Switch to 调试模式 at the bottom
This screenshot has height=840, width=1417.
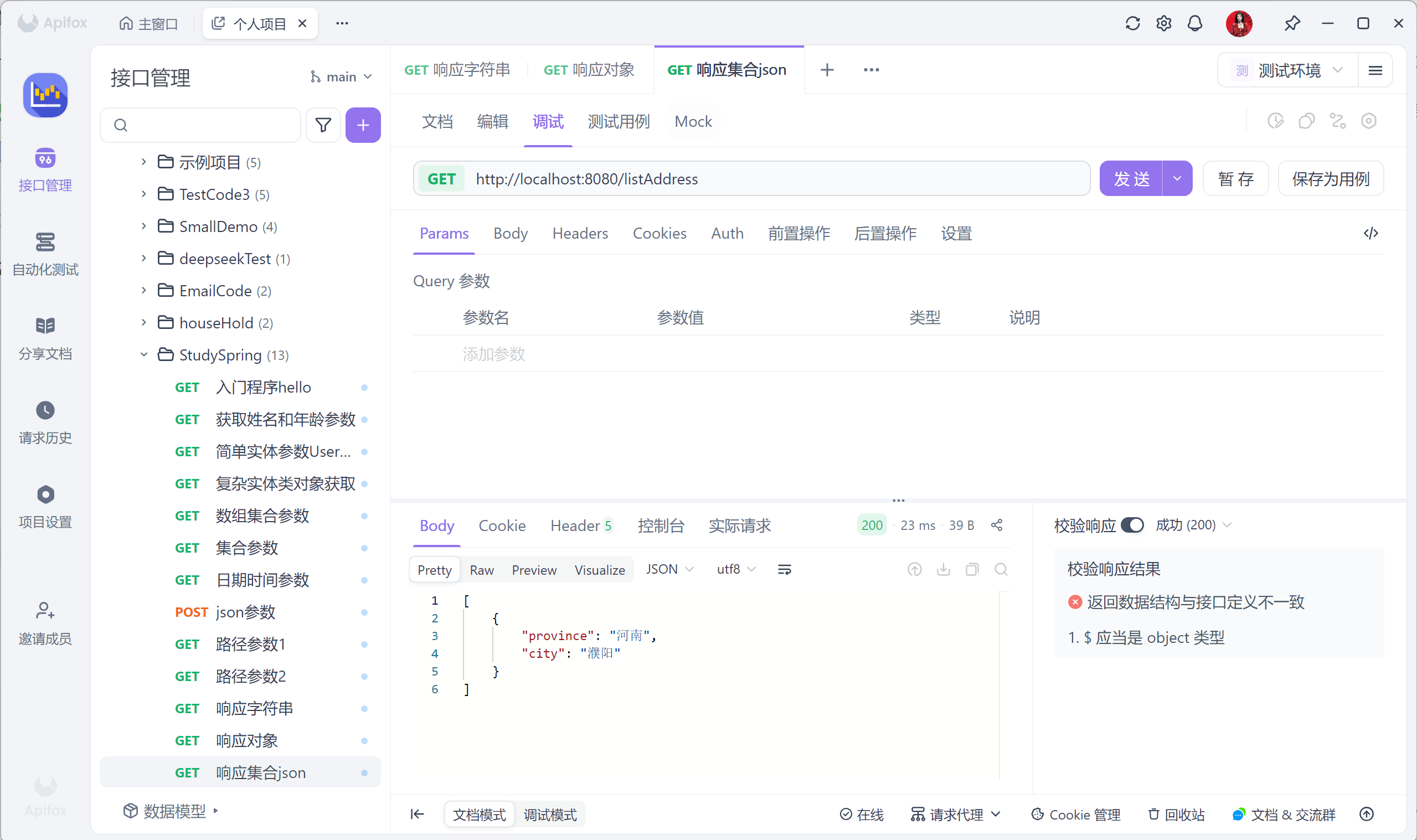click(549, 815)
